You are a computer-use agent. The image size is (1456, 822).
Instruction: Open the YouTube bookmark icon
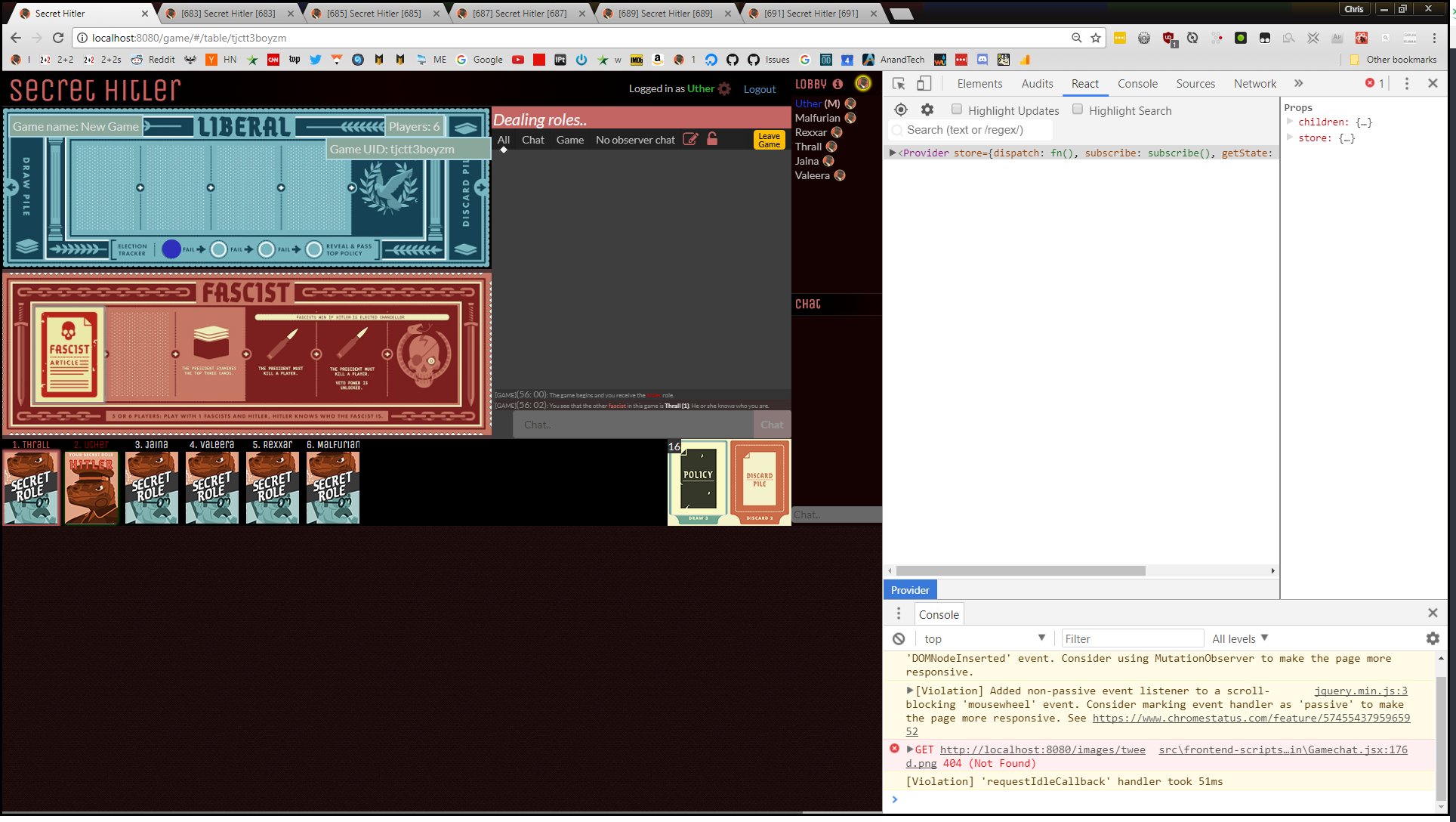[x=518, y=60]
